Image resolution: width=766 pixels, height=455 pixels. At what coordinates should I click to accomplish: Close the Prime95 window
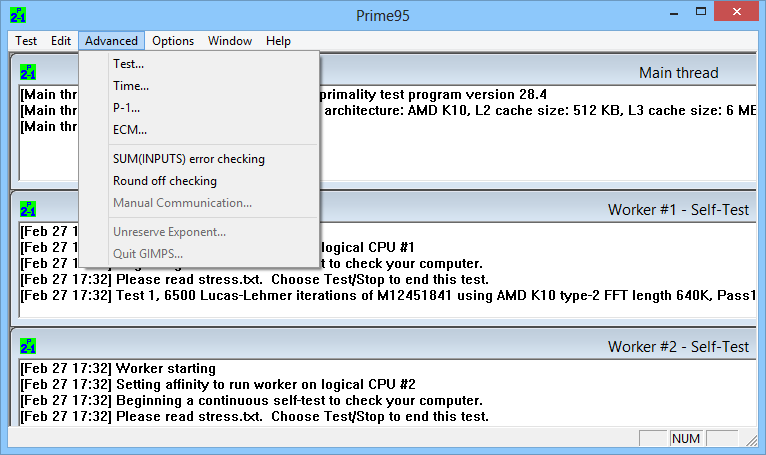point(737,12)
